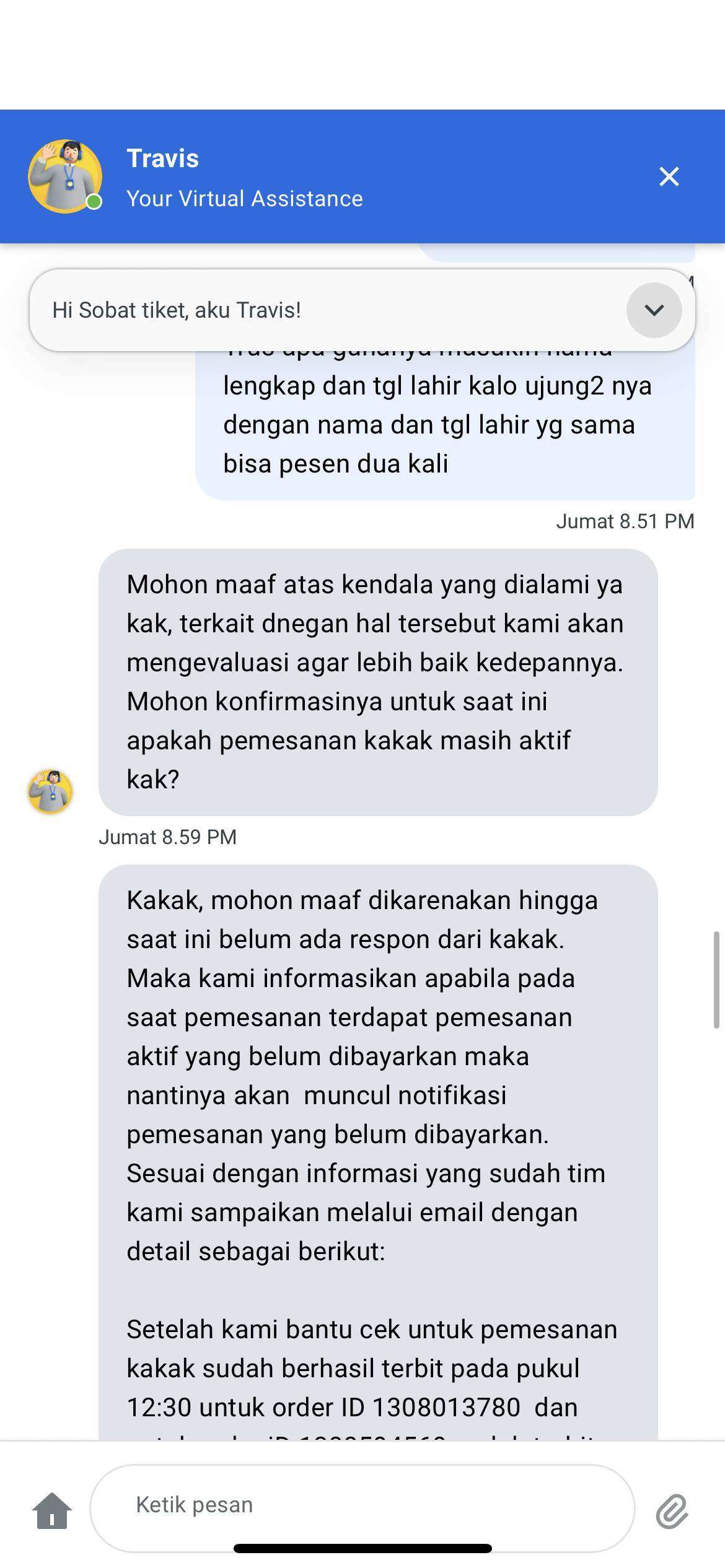Viewport: 725px width, 1568px height.
Task: Select message starting 'Kakak, mohon maaf dikarenakan'
Action: pos(378,1152)
